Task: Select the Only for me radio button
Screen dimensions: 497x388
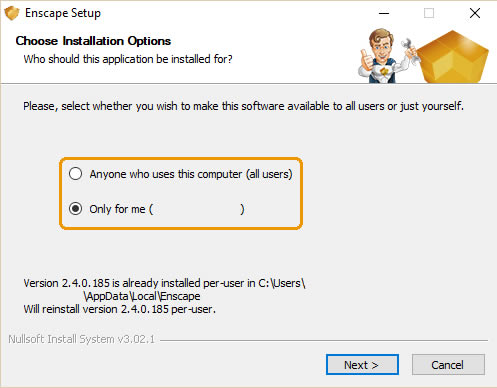Action: [75, 209]
